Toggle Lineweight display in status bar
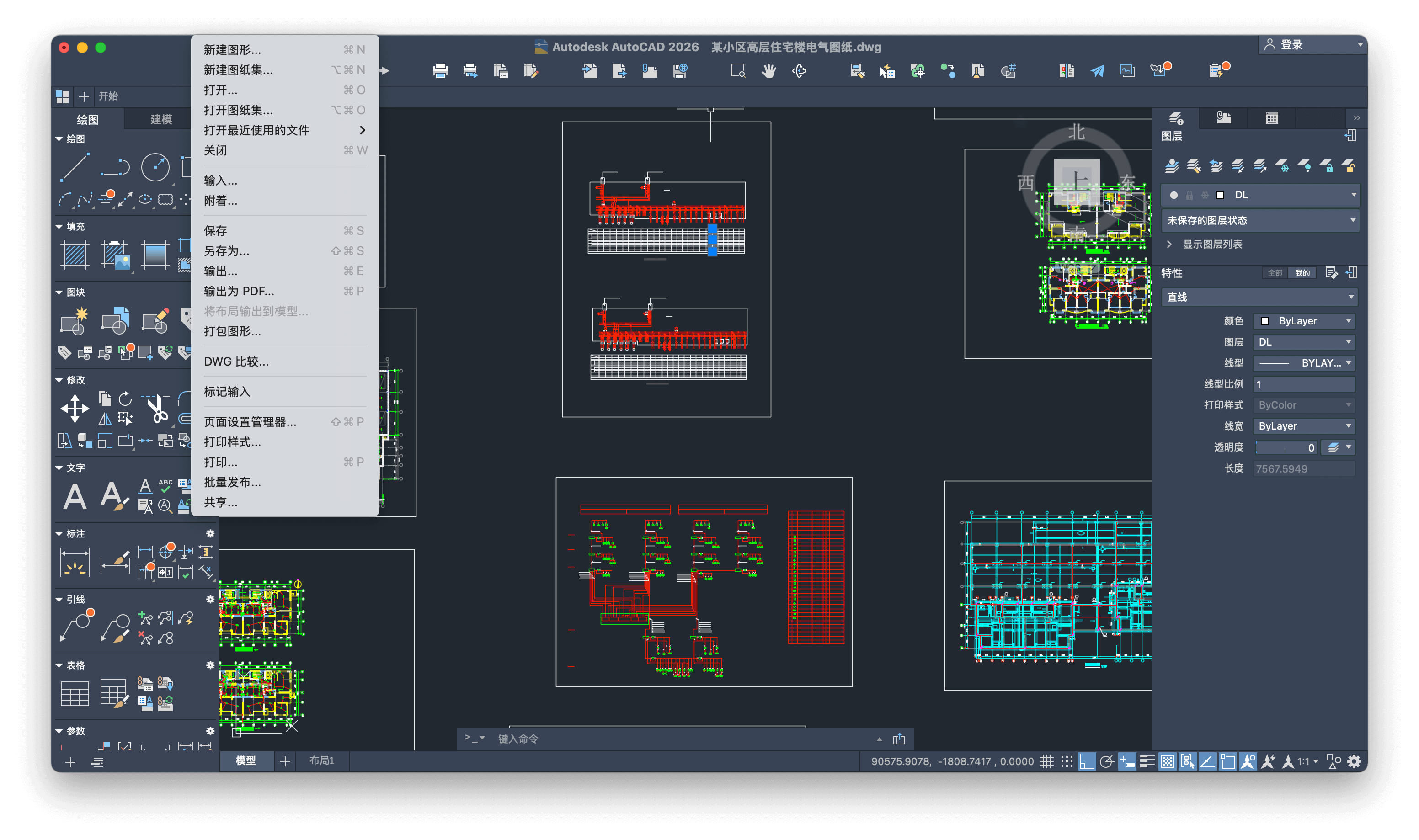 pos(1147,761)
